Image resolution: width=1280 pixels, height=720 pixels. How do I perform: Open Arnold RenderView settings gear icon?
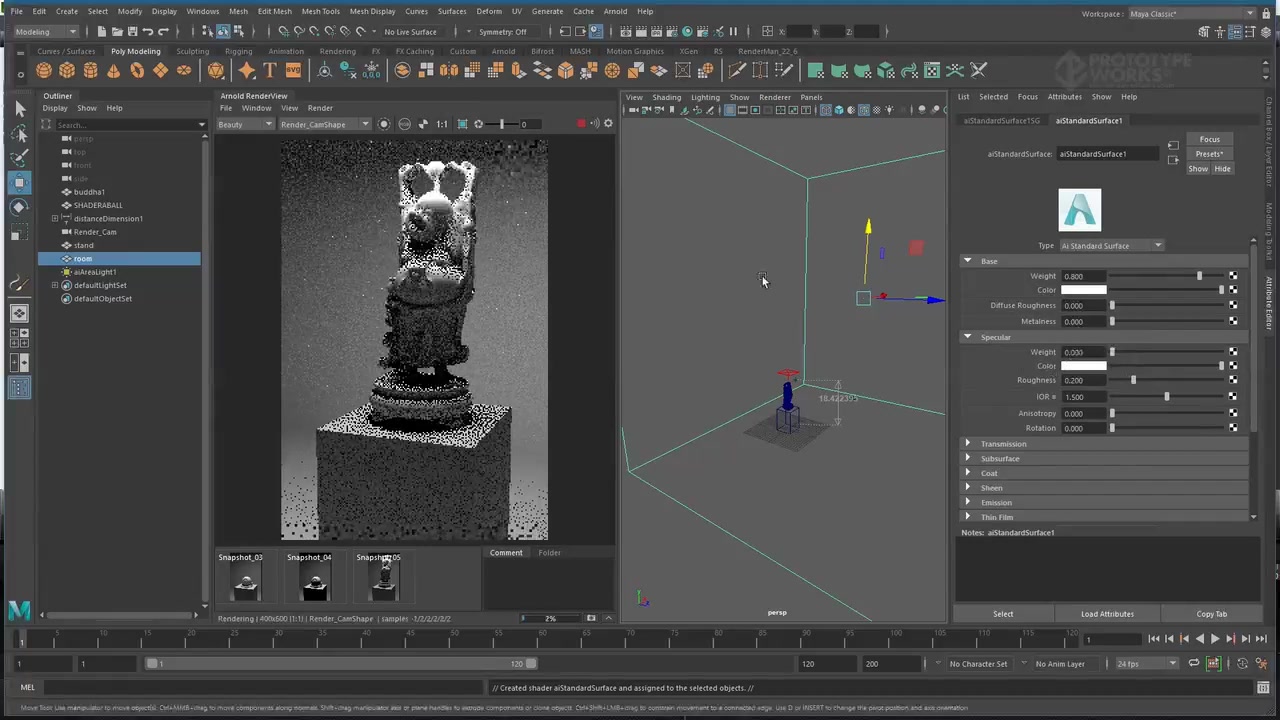608,124
